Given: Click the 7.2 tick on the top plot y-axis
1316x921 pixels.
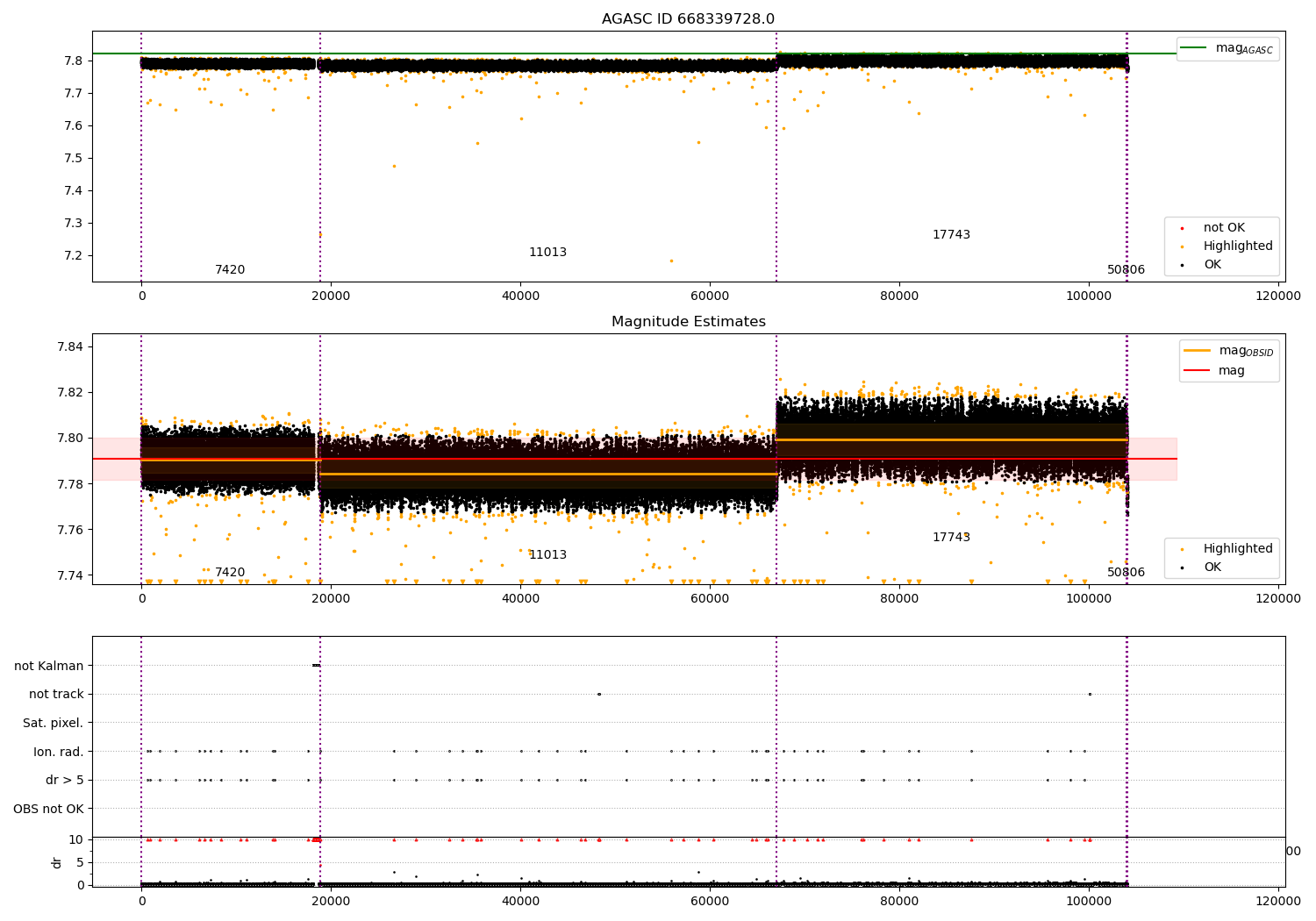Looking at the screenshot, I should [x=72, y=256].
